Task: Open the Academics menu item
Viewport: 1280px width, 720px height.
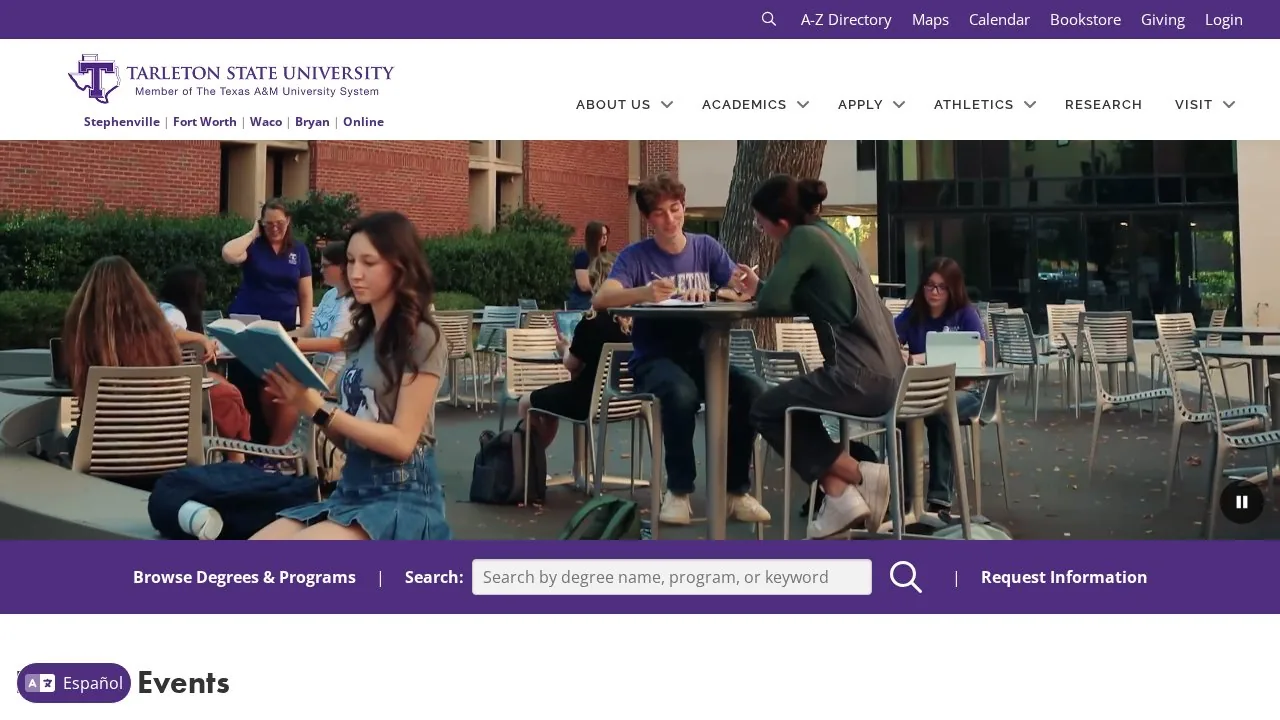Action: click(744, 104)
